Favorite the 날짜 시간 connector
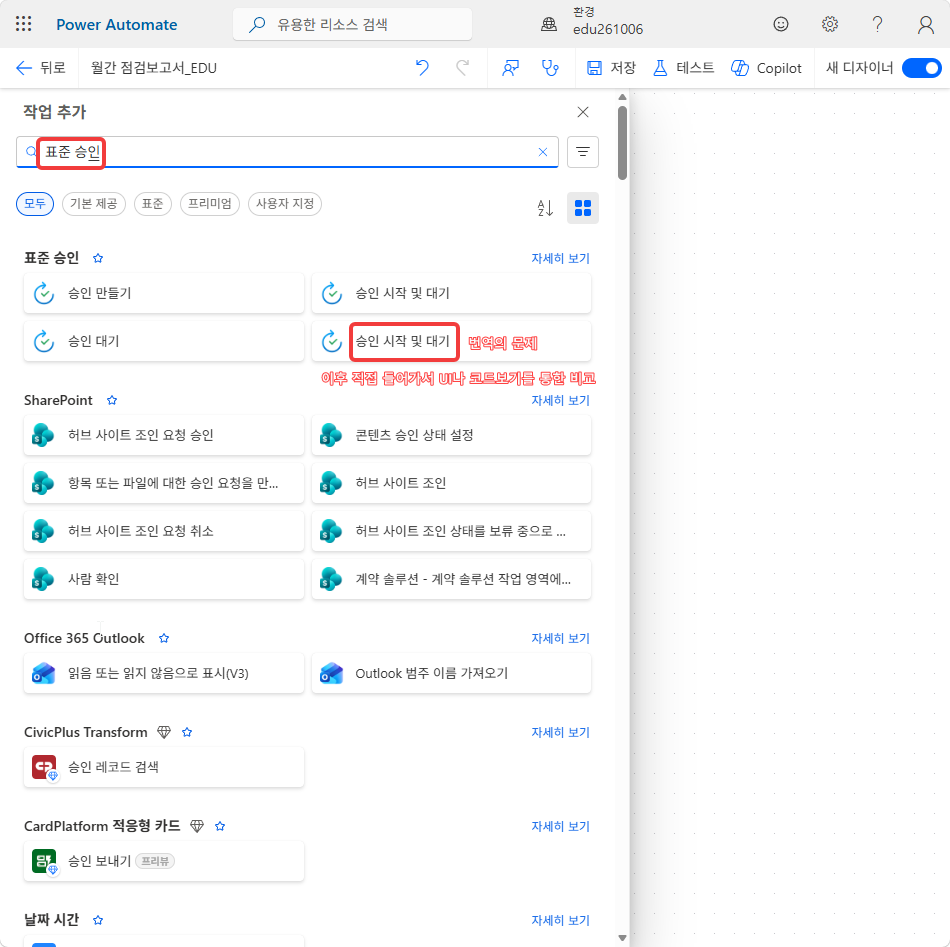The image size is (950, 947). [98, 920]
